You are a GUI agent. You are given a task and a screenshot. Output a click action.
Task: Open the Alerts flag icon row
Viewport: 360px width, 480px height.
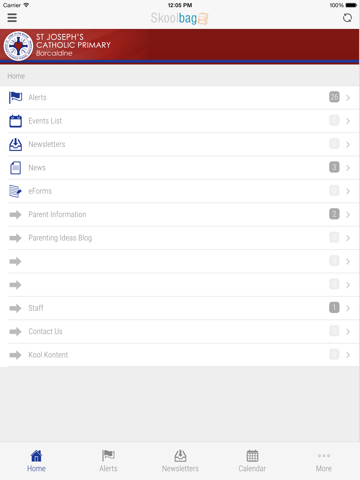coord(15,97)
